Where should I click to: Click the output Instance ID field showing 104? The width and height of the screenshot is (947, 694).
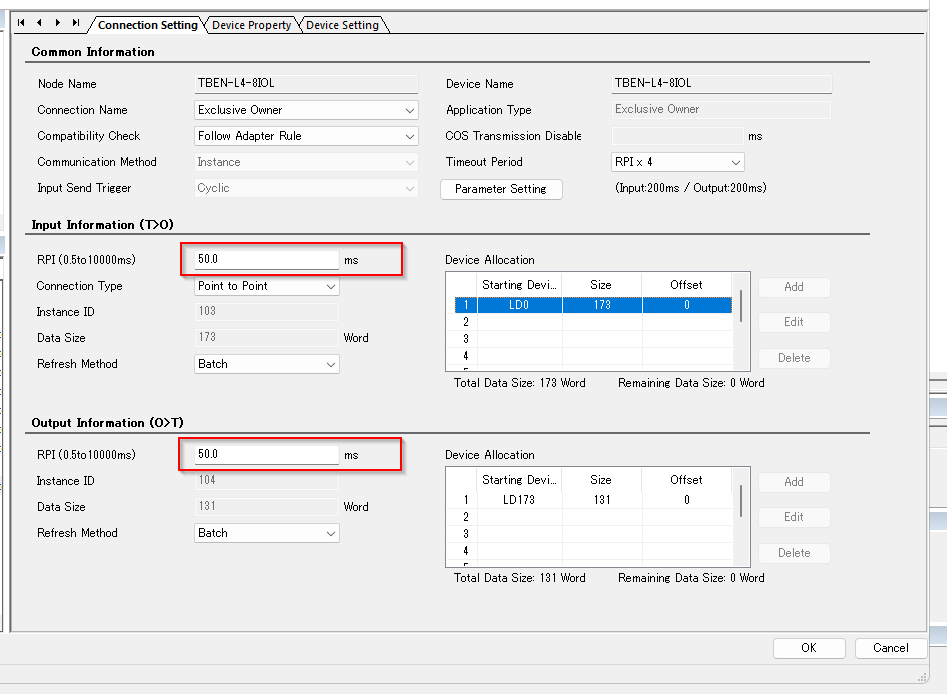tap(266, 480)
